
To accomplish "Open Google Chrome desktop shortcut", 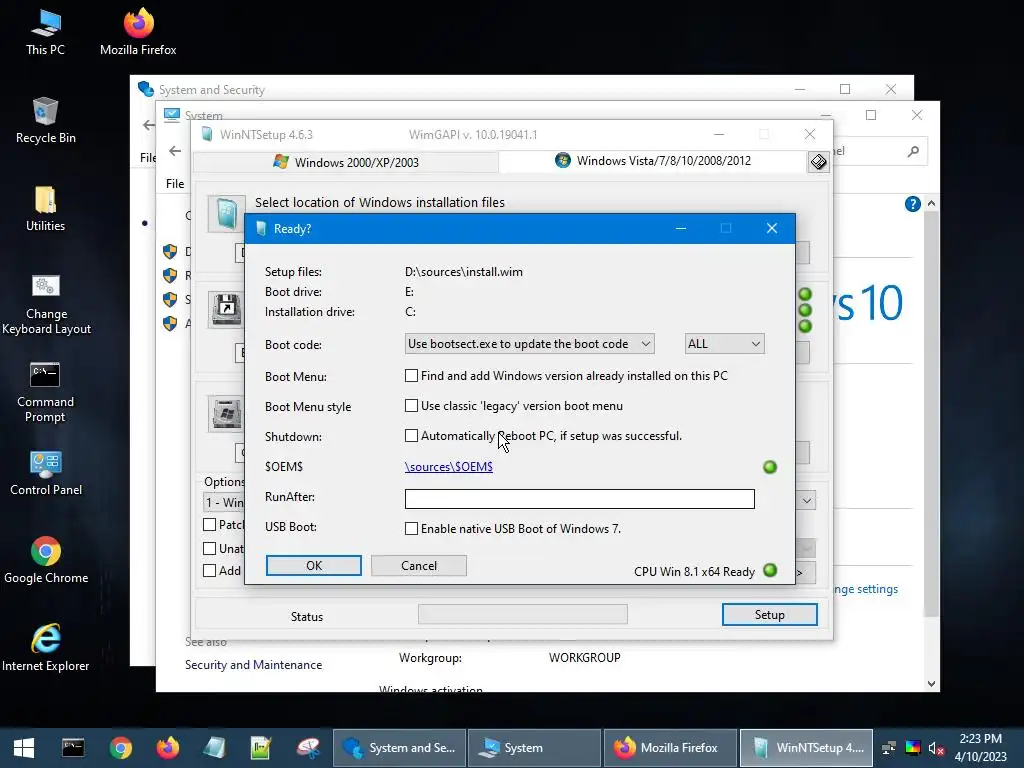I will [46, 560].
